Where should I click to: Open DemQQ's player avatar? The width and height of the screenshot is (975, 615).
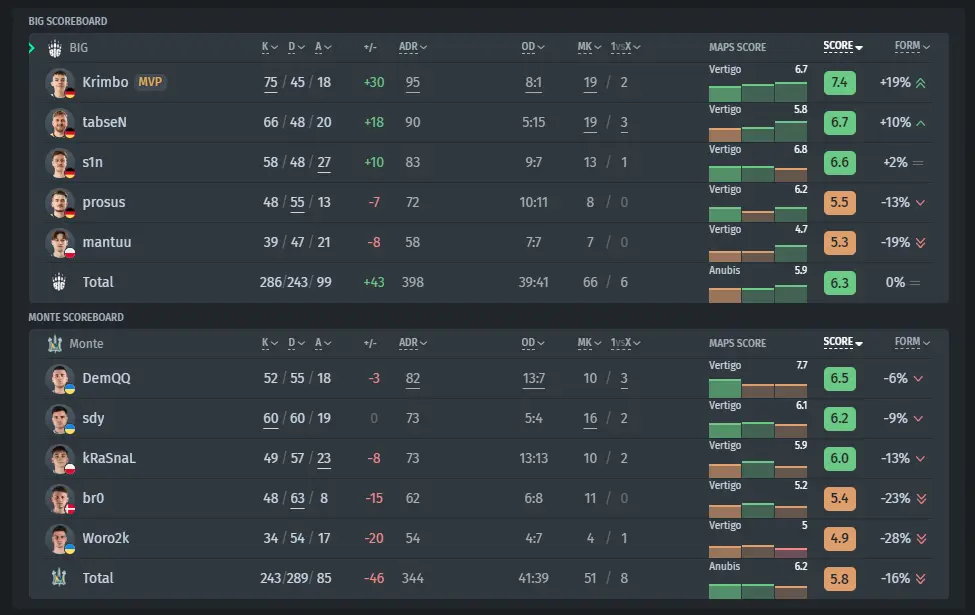click(x=60, y=379)
